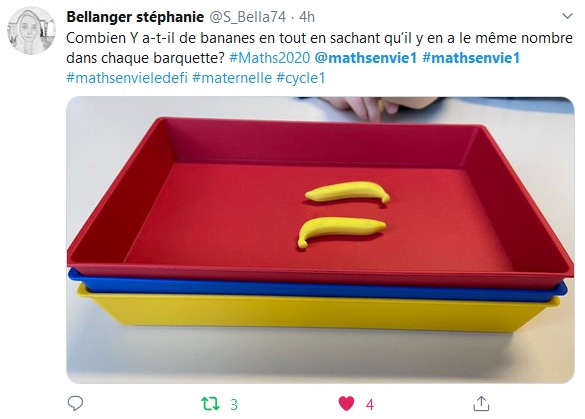
Task: Click the share upload icon
Action: pyautogui.click(x=481, y=403)
